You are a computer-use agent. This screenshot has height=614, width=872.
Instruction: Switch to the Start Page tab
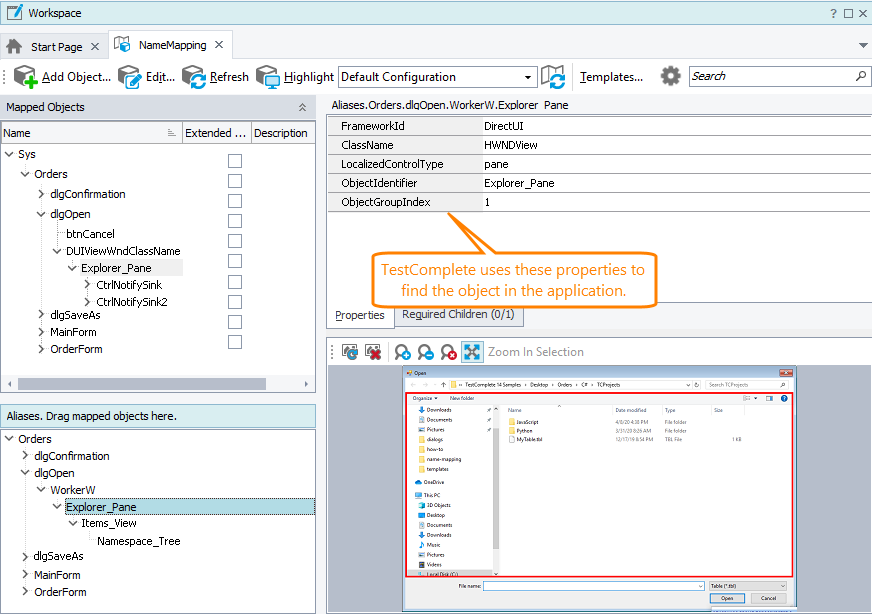click(56, 46)
